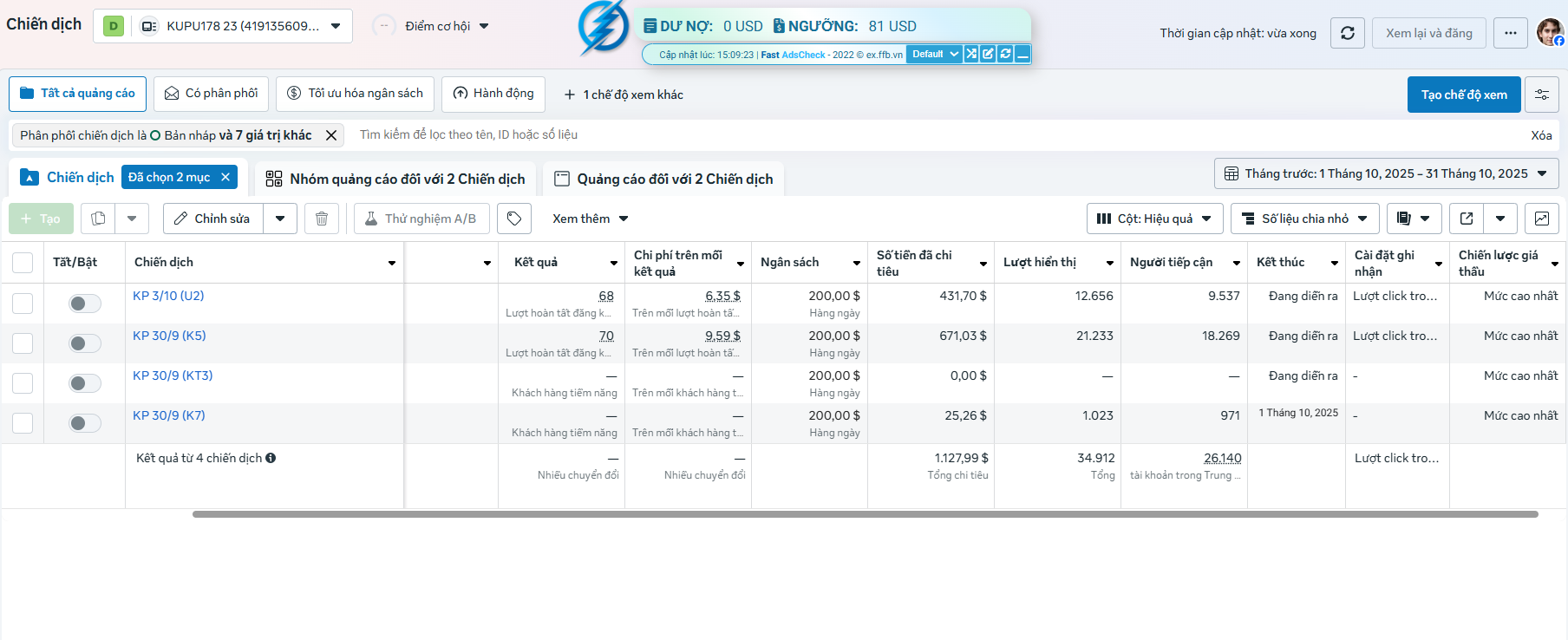
Task: Clear the 'Đã chọn 2 mục' selection
Action: [x=225, y=177]
